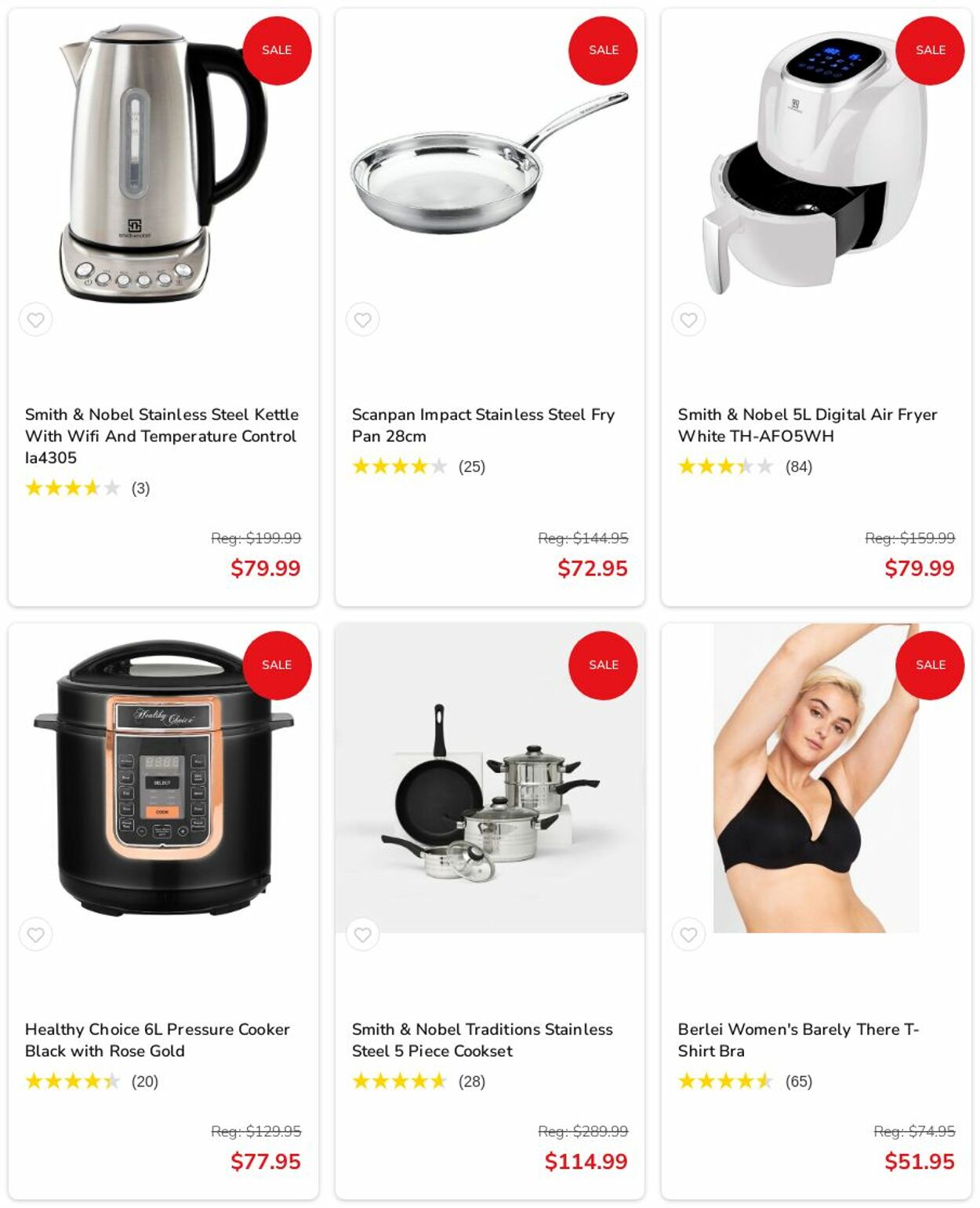The width and height of the screenshot is (980, 1208).
Task: Click the SALE badge on the pressure cooker
Action: point(277,665)
